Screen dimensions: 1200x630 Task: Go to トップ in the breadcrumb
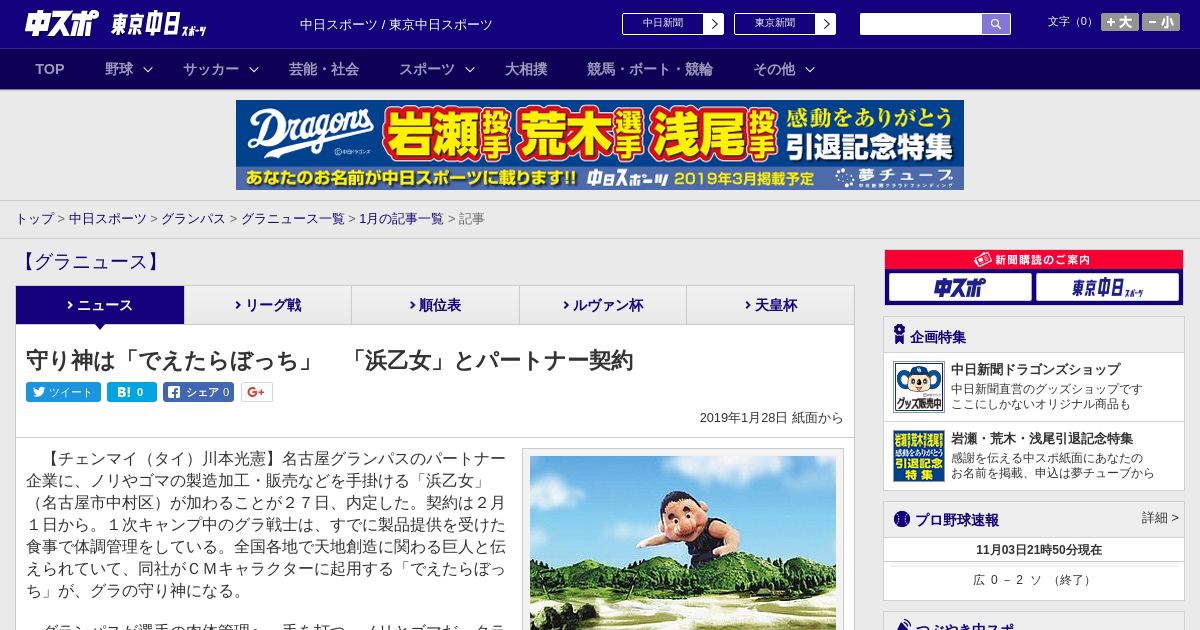pyautogui.click(x=34, y=219)
